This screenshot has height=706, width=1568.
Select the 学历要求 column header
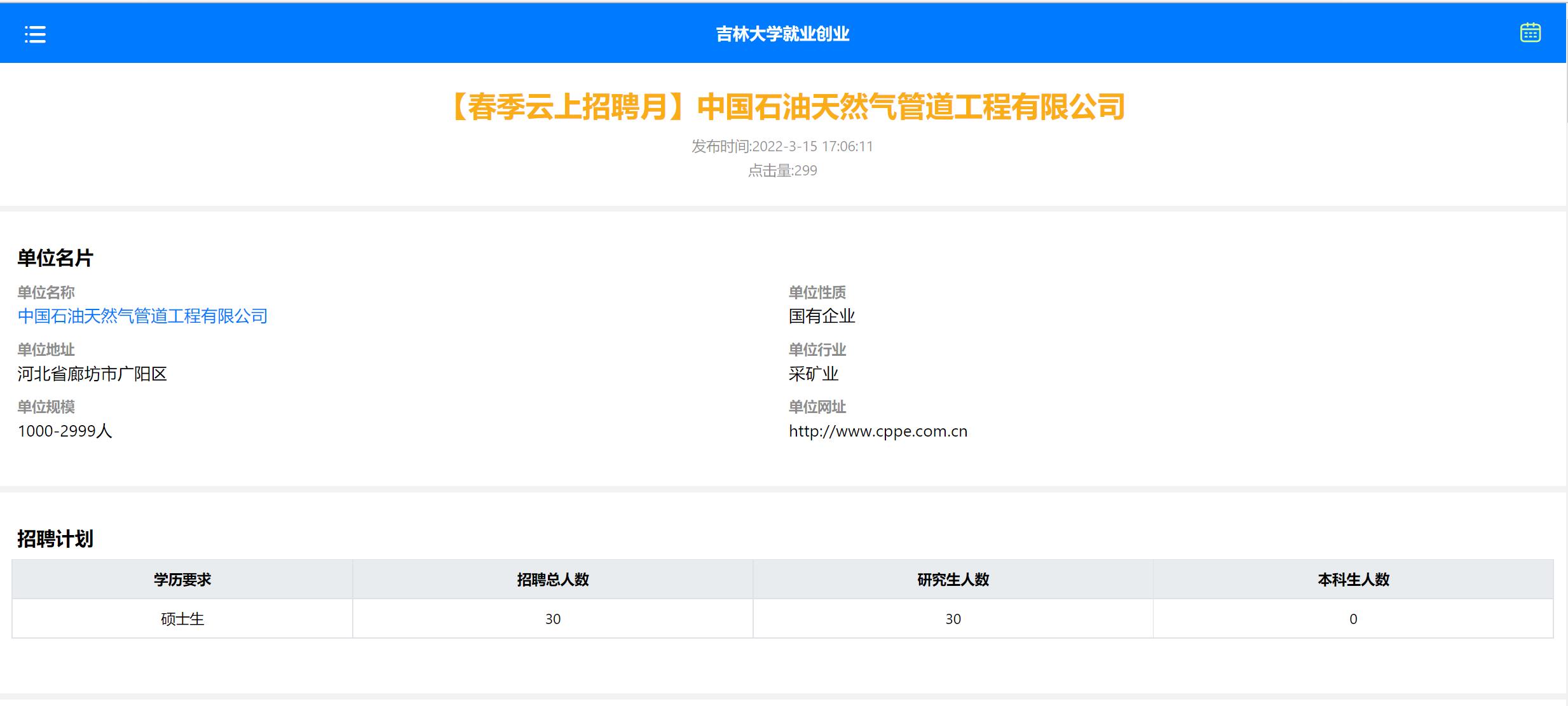(x=182, y=580)
